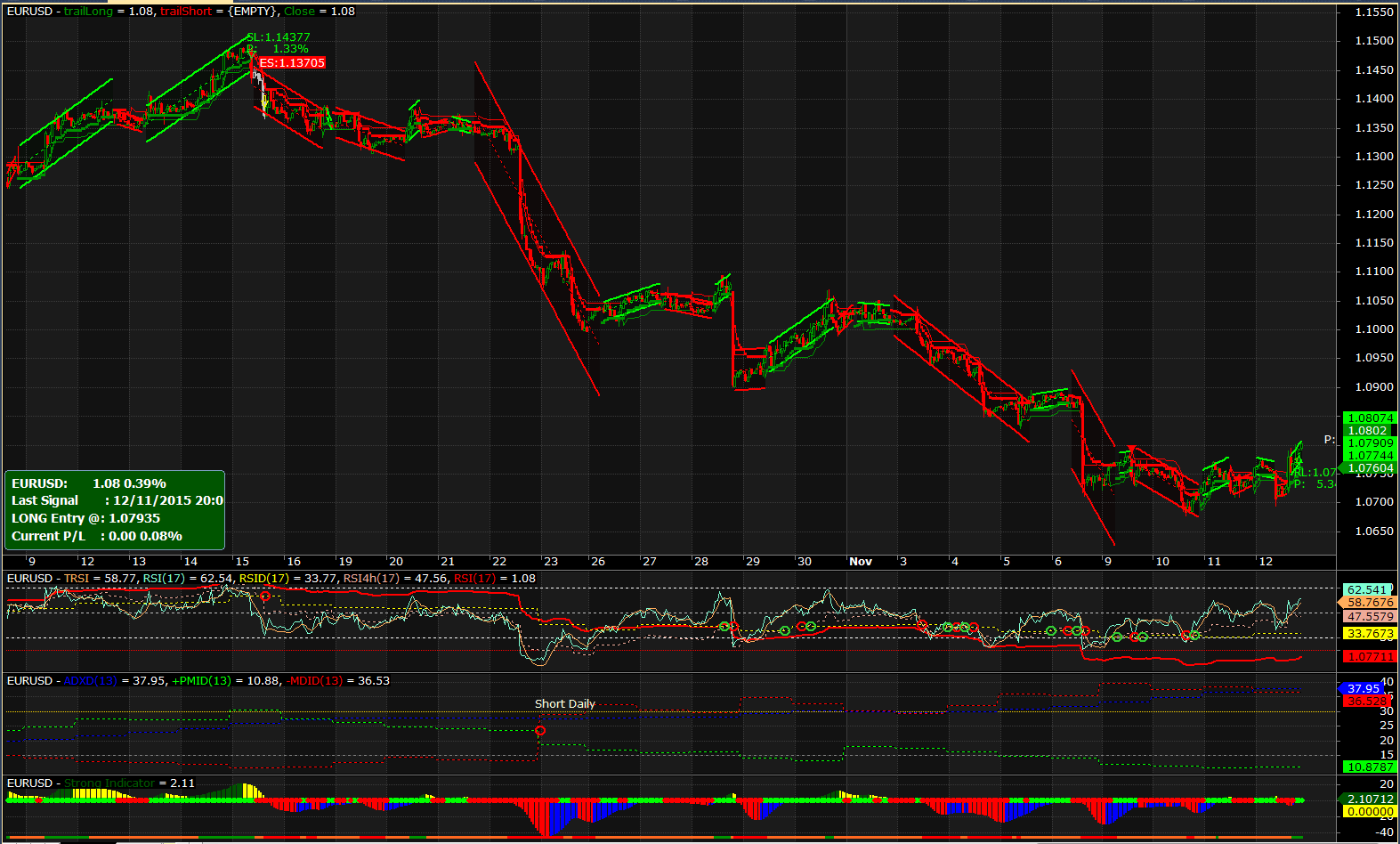Viewport: 1400px width, 844px height.
Task: Click the cyan 62.541 RSI value tag
Action: pyautogui.click(x=1367, y=590)
